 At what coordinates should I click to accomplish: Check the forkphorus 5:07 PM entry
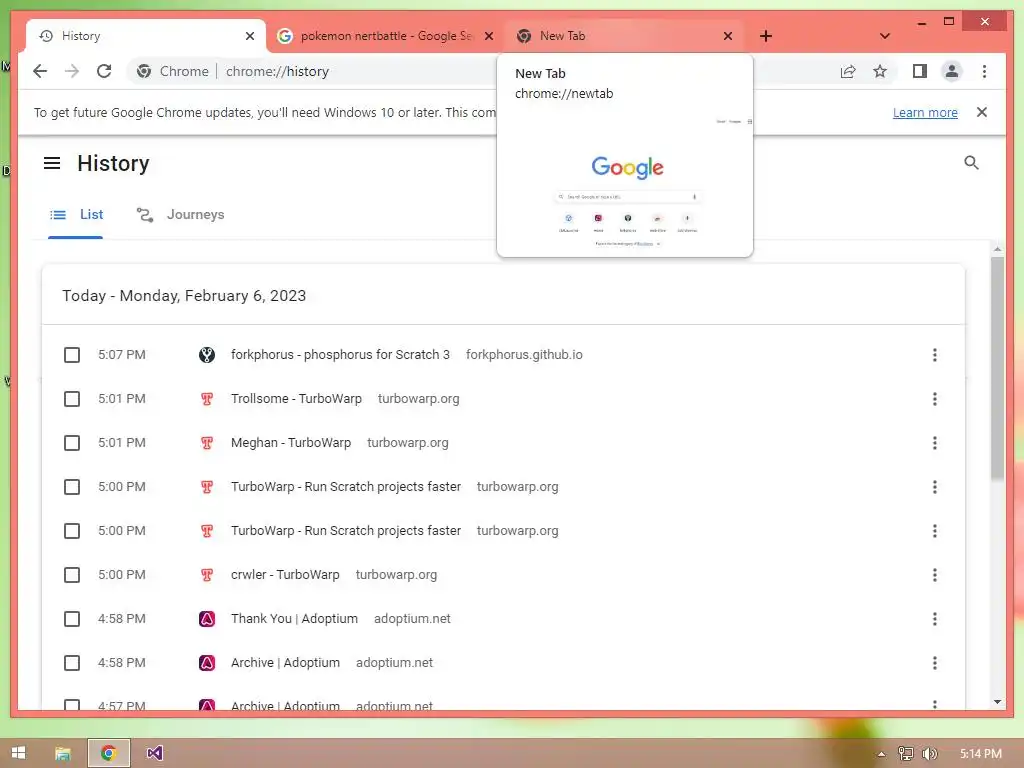(x=72, y=355)
